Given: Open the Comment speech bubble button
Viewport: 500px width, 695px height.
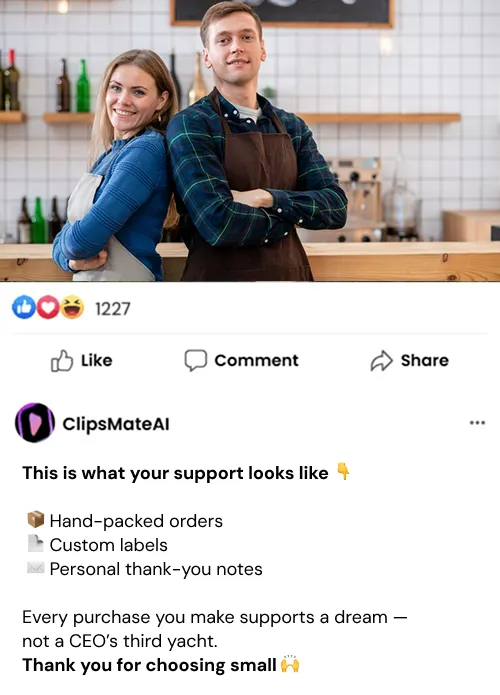Looking at the screenshot, I should (x=242, y=361).
